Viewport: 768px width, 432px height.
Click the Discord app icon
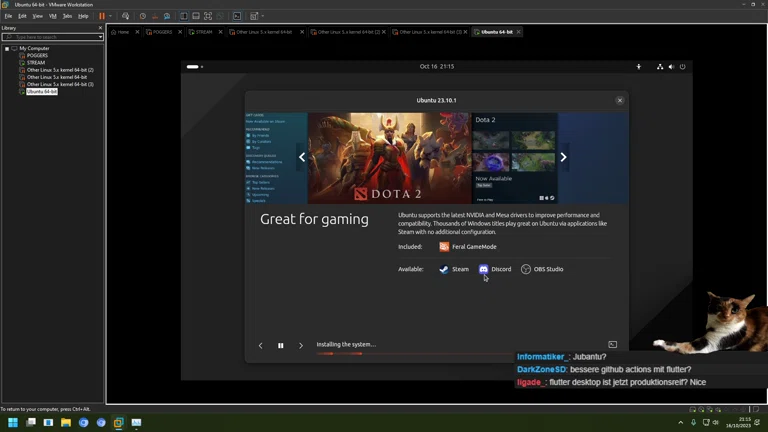pos(483,269)
